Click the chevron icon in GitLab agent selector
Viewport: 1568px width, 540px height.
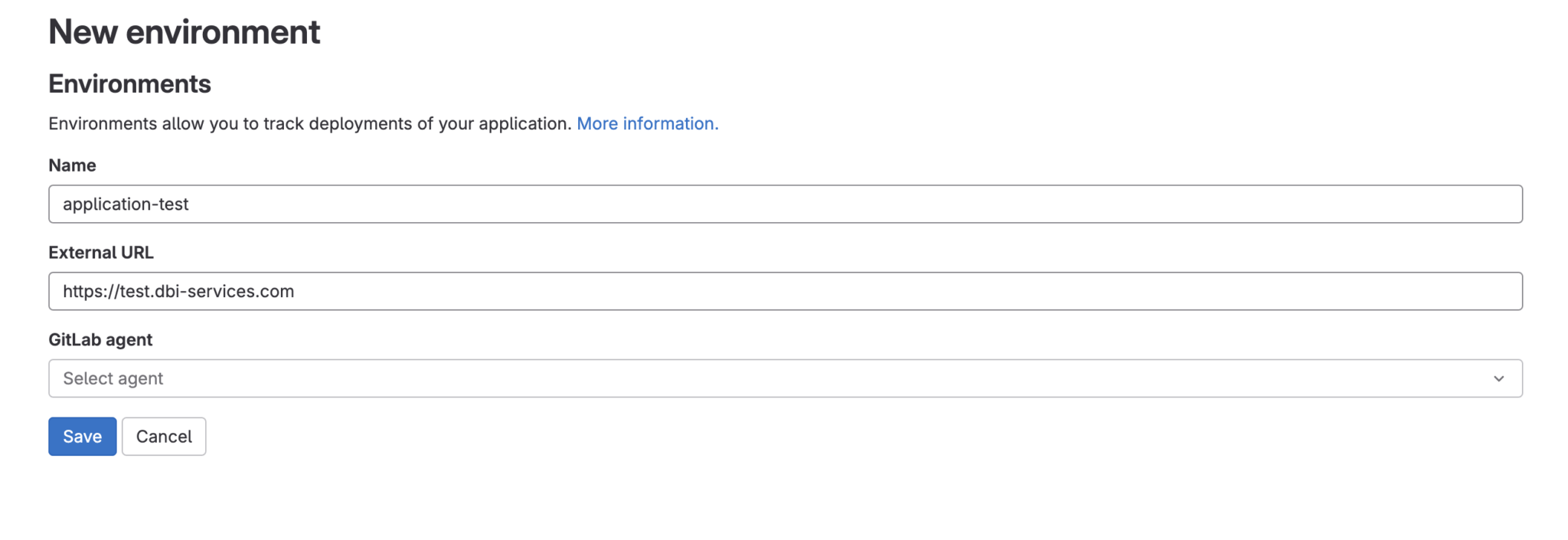[1498, 378]
